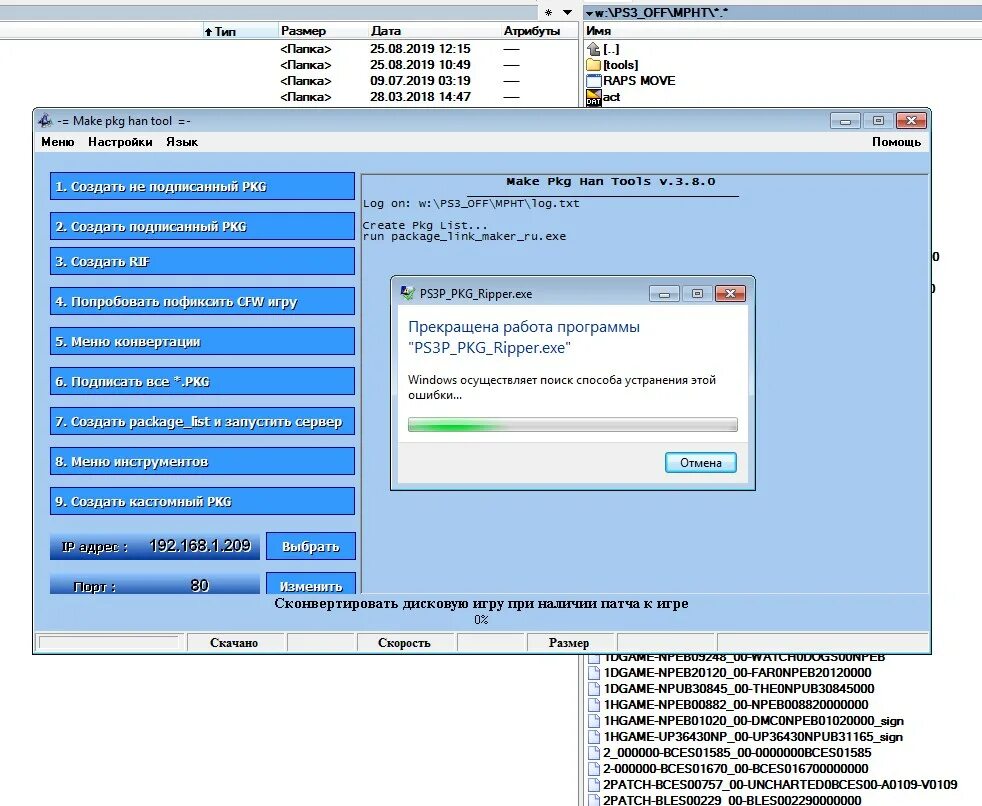Click 6. Подписать все *.PKG

(202, 381)
